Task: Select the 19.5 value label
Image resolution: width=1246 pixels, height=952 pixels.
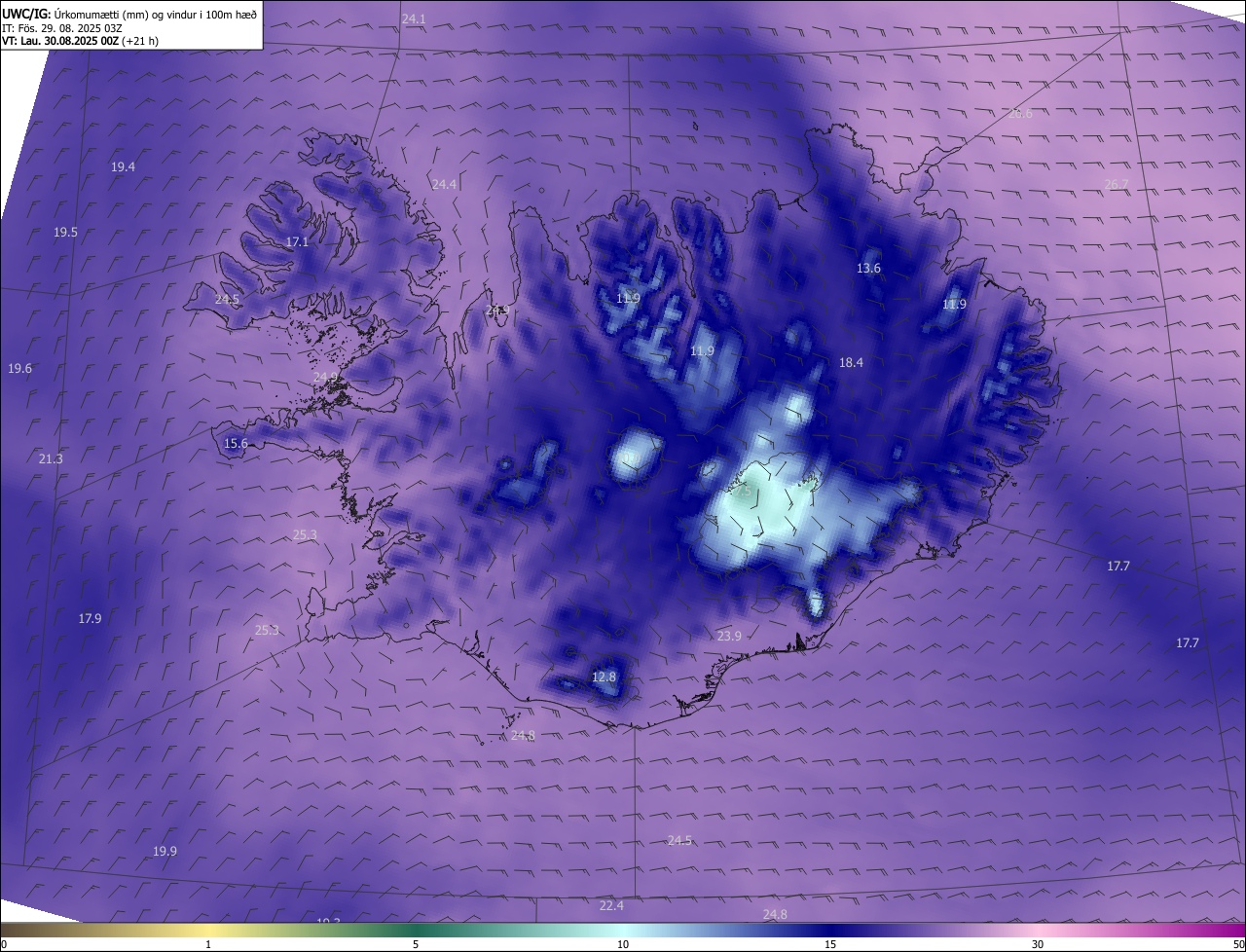Action: click(x=65, y=233)
